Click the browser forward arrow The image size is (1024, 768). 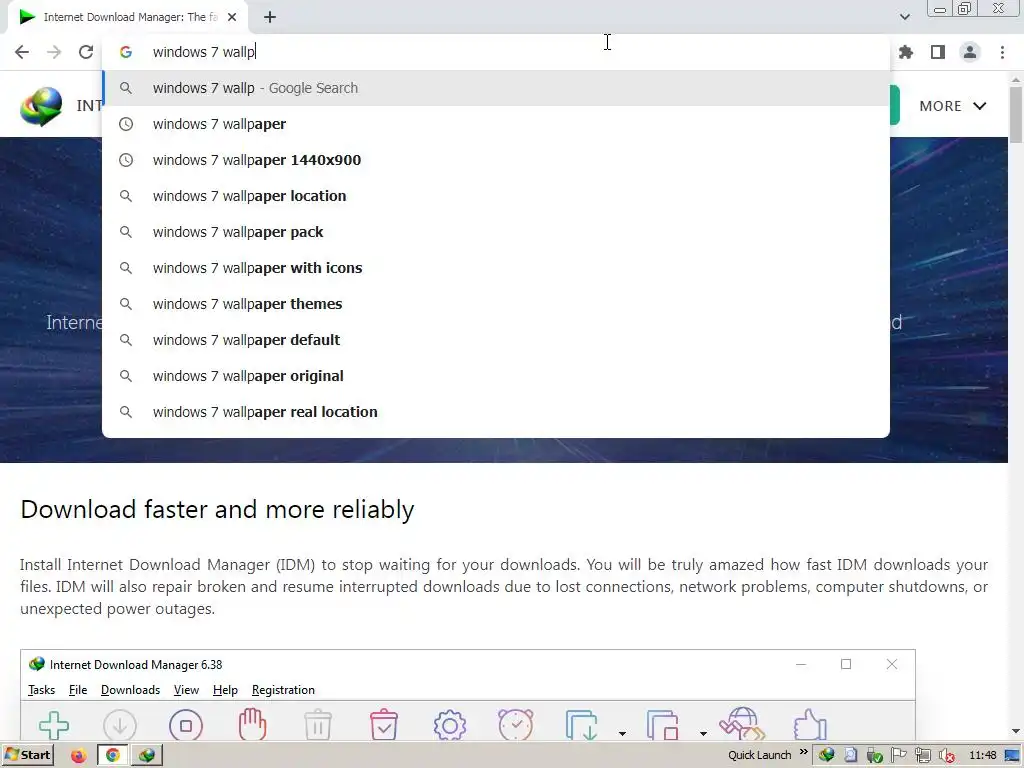(x=54, y=52)
